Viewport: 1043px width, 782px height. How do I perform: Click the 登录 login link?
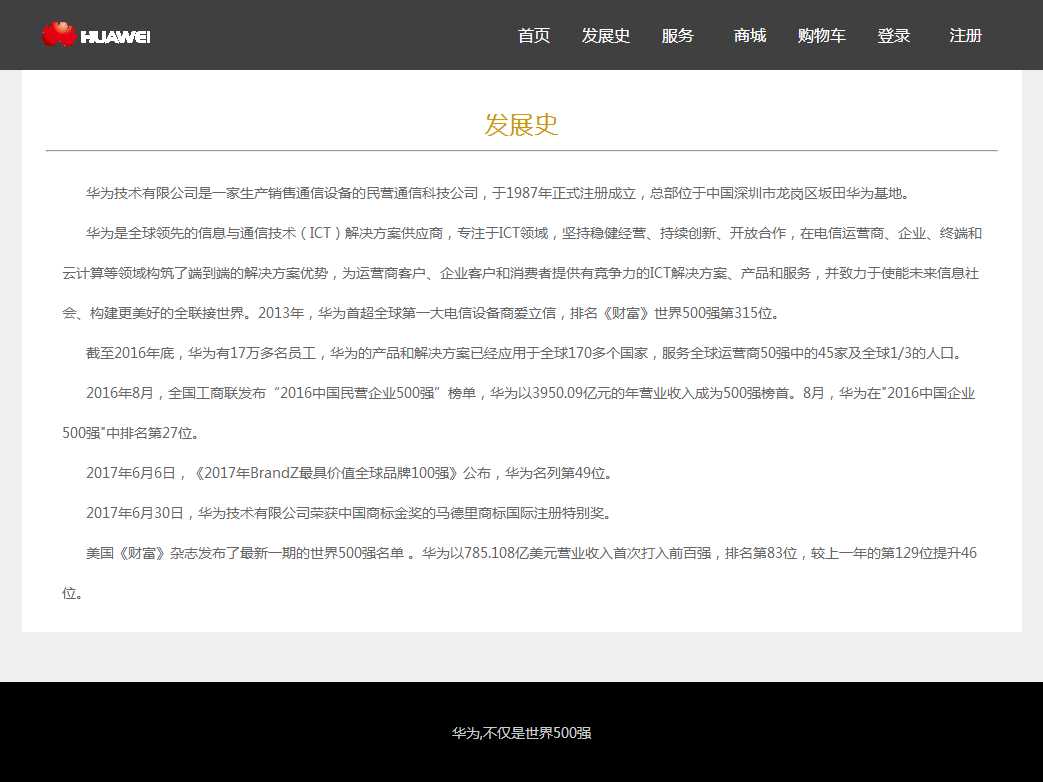click(893, 36)
